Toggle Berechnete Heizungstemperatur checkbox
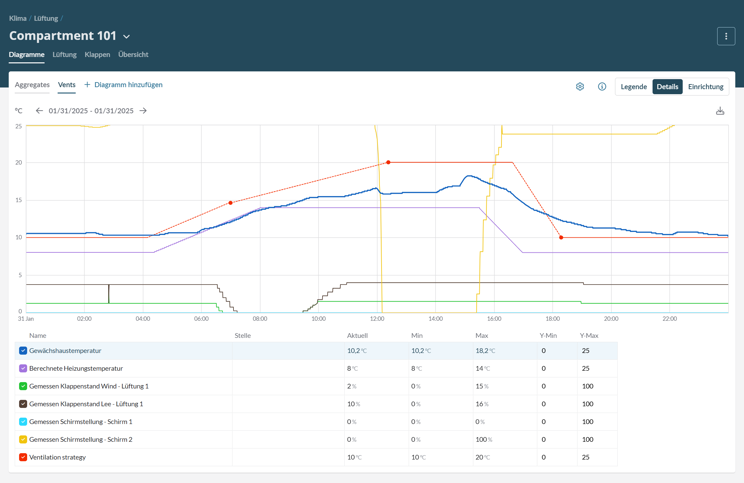The width and height of the screenshot is (744, 483). (23, 369)
